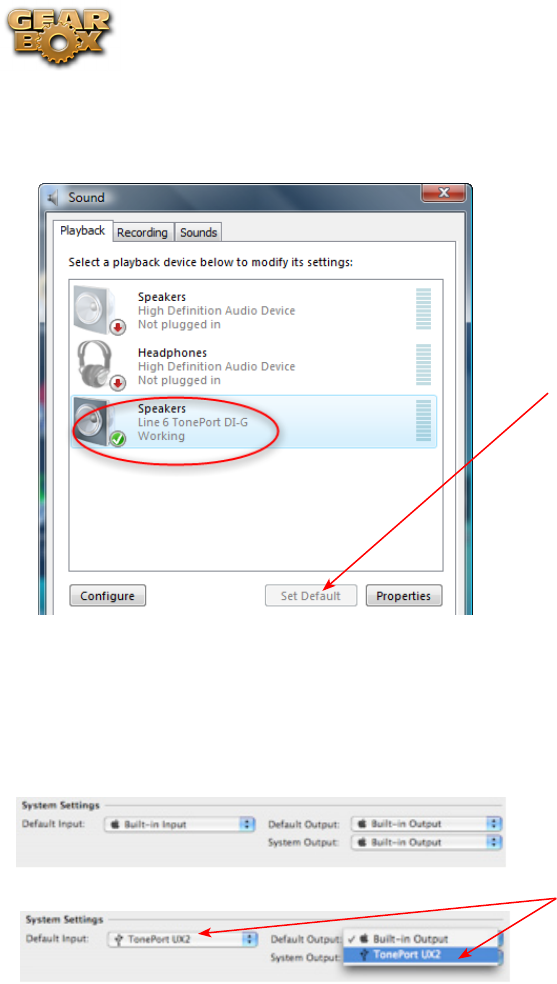Click the Configure button

coord(107,596)
